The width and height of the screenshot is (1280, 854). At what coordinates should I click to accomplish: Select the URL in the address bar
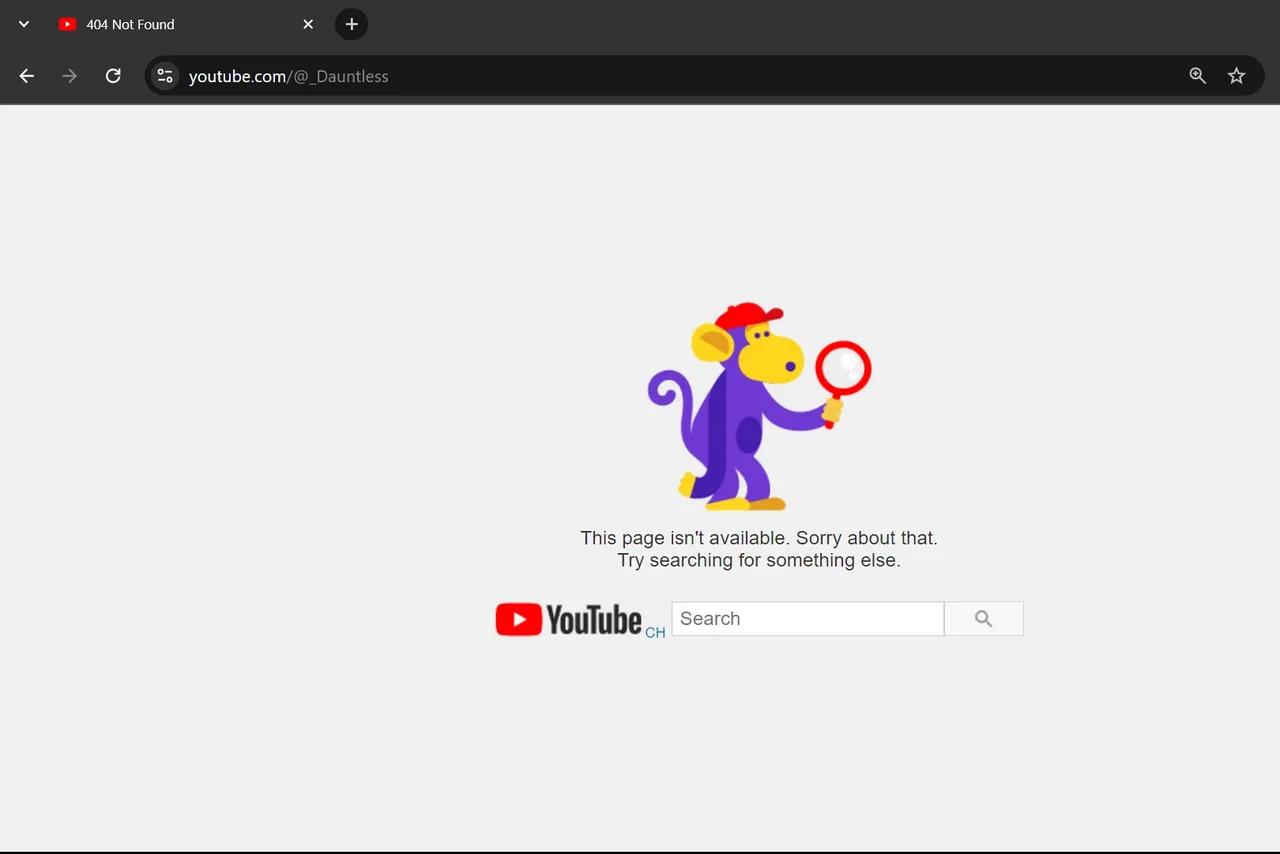tap(288, 76)
